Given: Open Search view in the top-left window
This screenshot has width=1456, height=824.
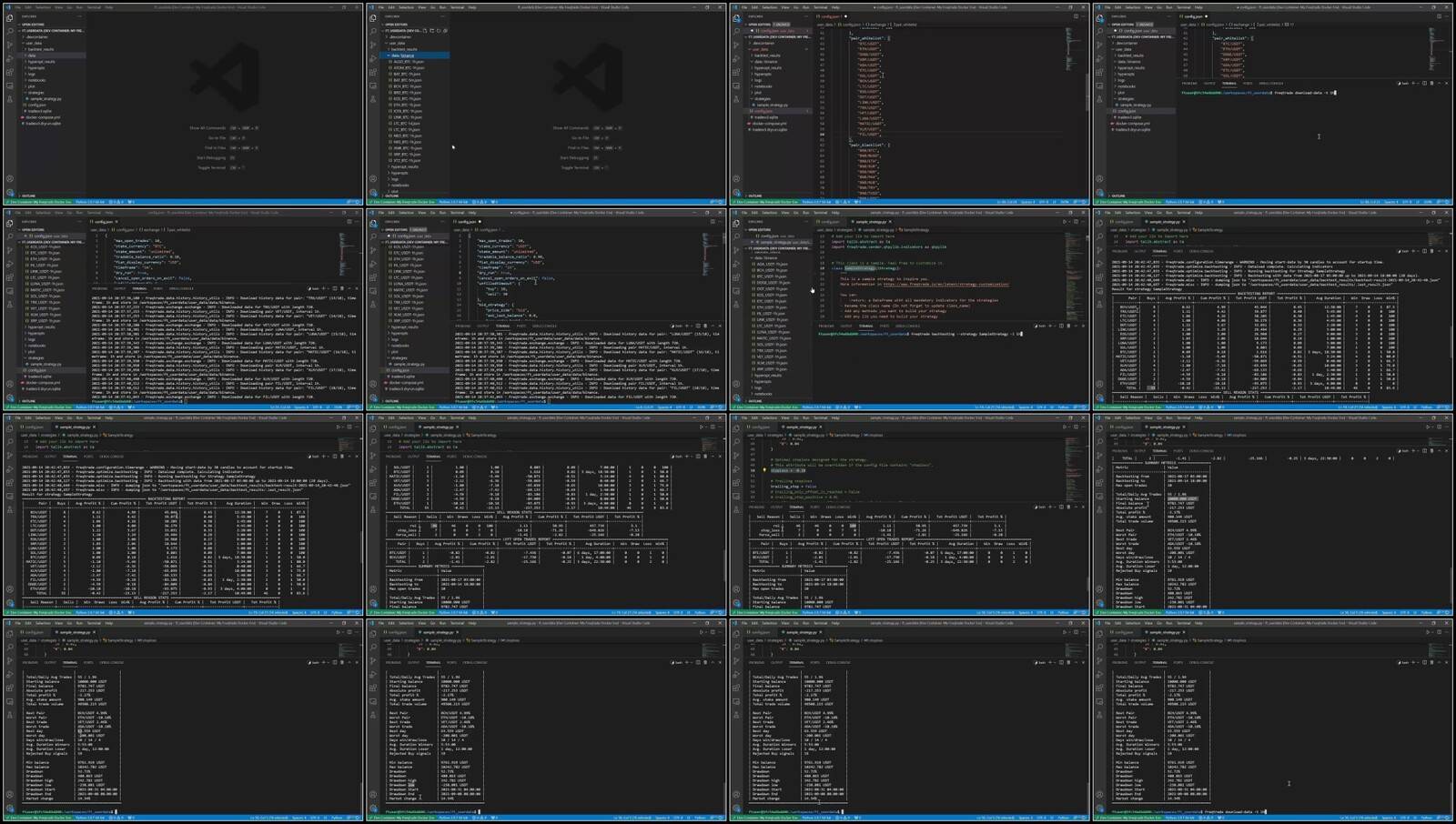Looking at the screenshot, I should [x=10, y=31].
